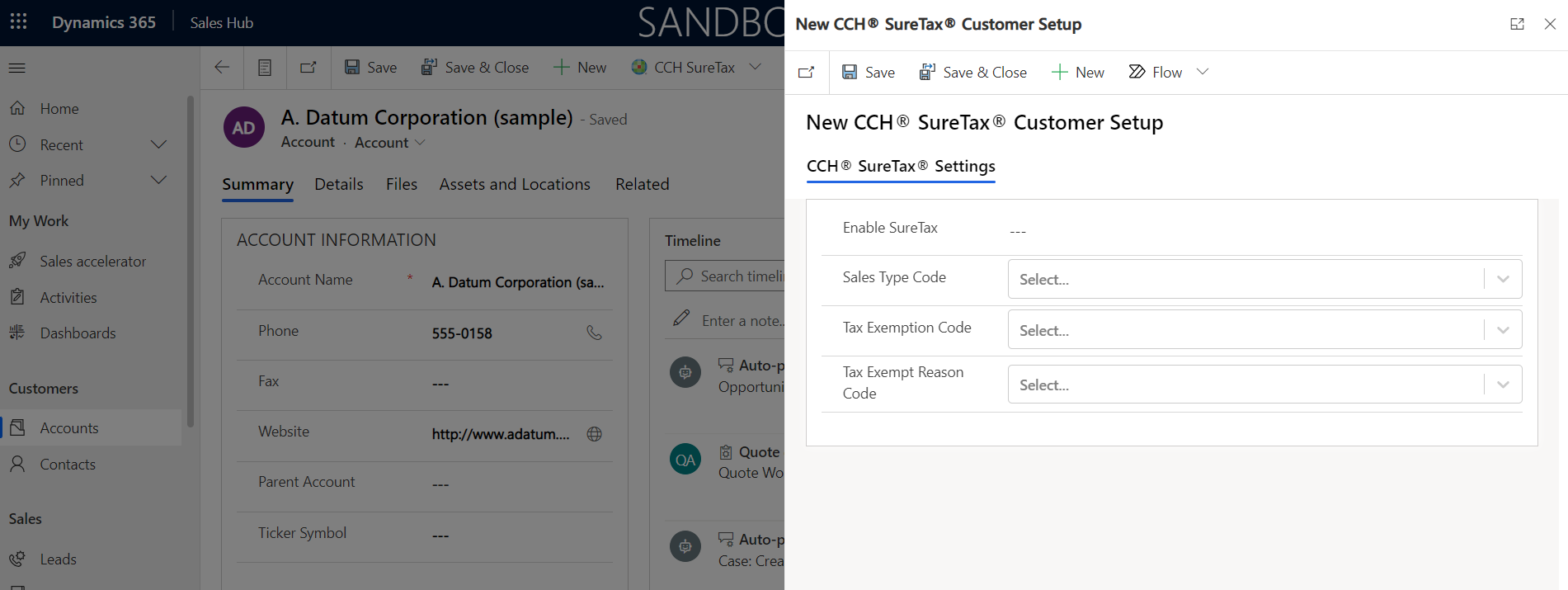Open the Account form selector dropdown
The height and width of the screenshot is (590, 1568).
[x=390, y=143]
